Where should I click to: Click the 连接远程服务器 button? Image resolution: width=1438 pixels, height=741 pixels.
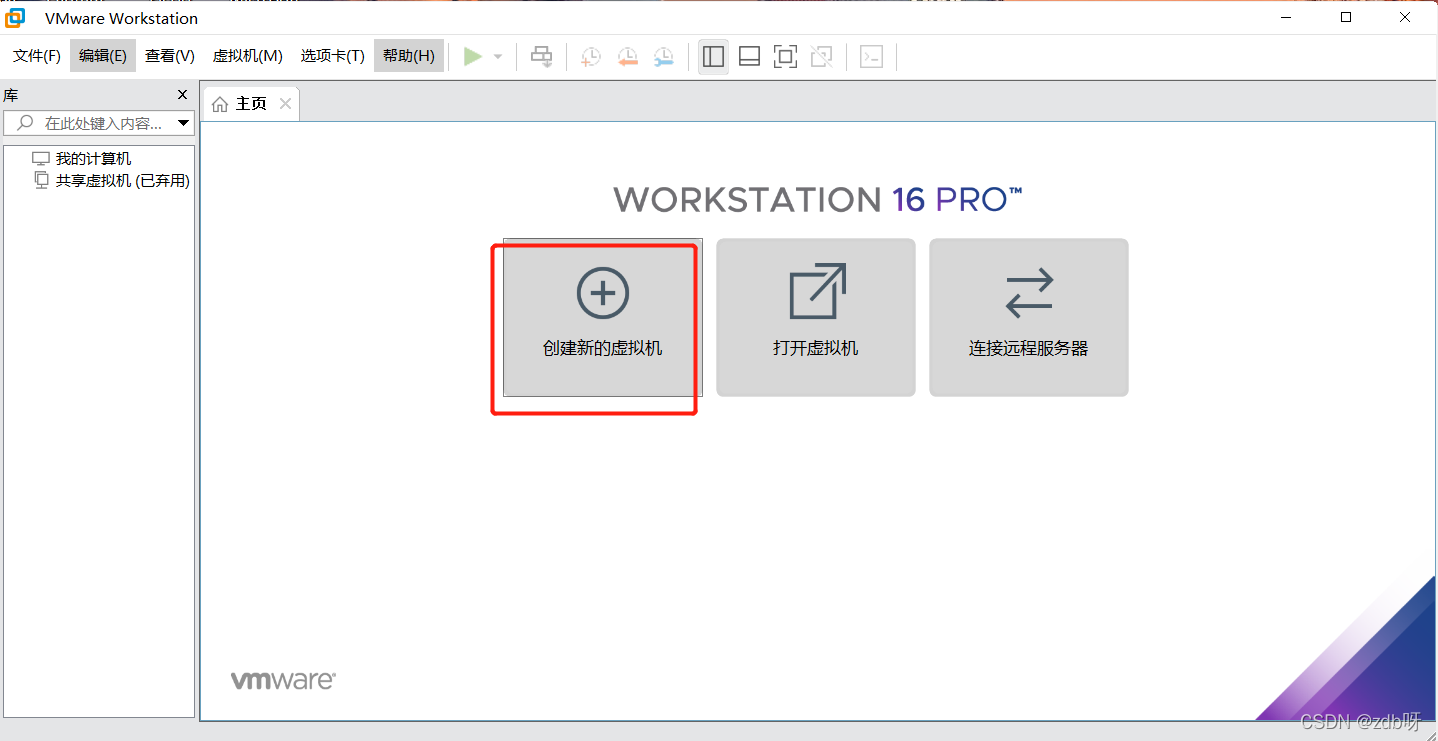1029,317
